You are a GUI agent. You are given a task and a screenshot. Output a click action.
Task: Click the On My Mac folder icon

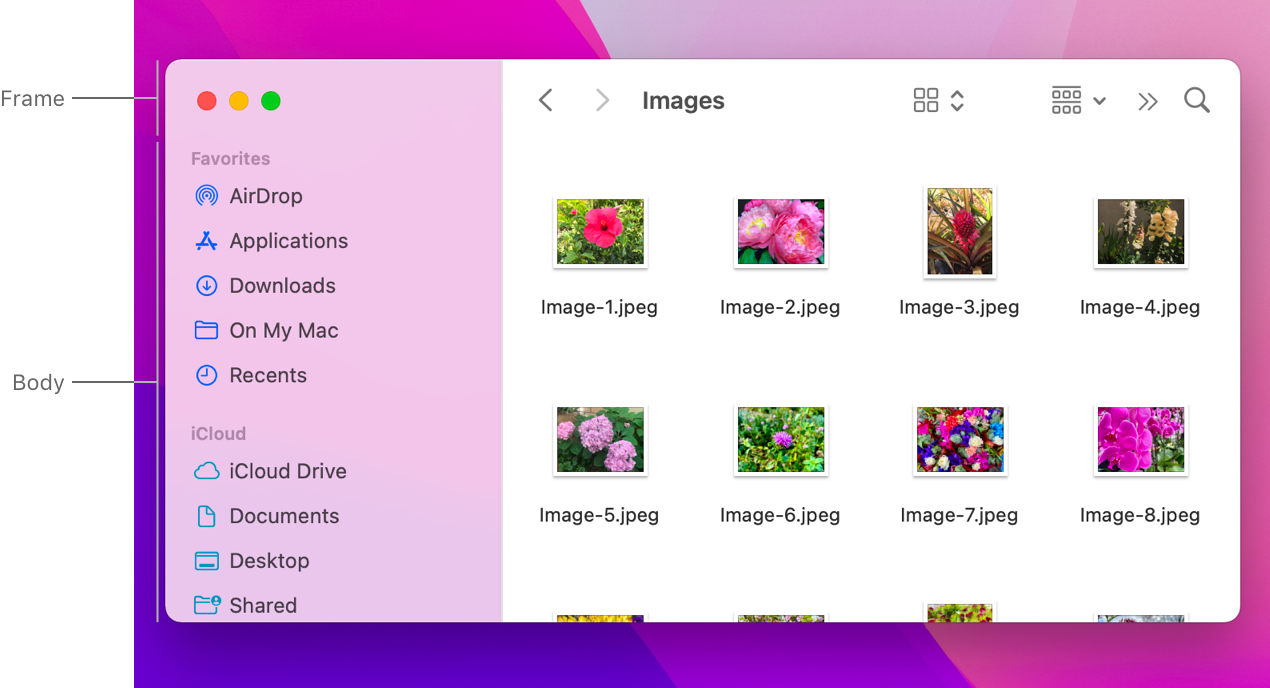click(206, 330)
